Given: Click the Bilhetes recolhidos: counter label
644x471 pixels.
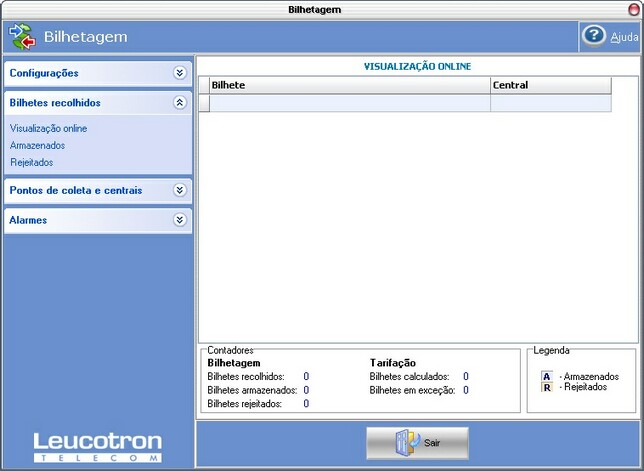Looking at the screenshot, I should pos(246,377).
